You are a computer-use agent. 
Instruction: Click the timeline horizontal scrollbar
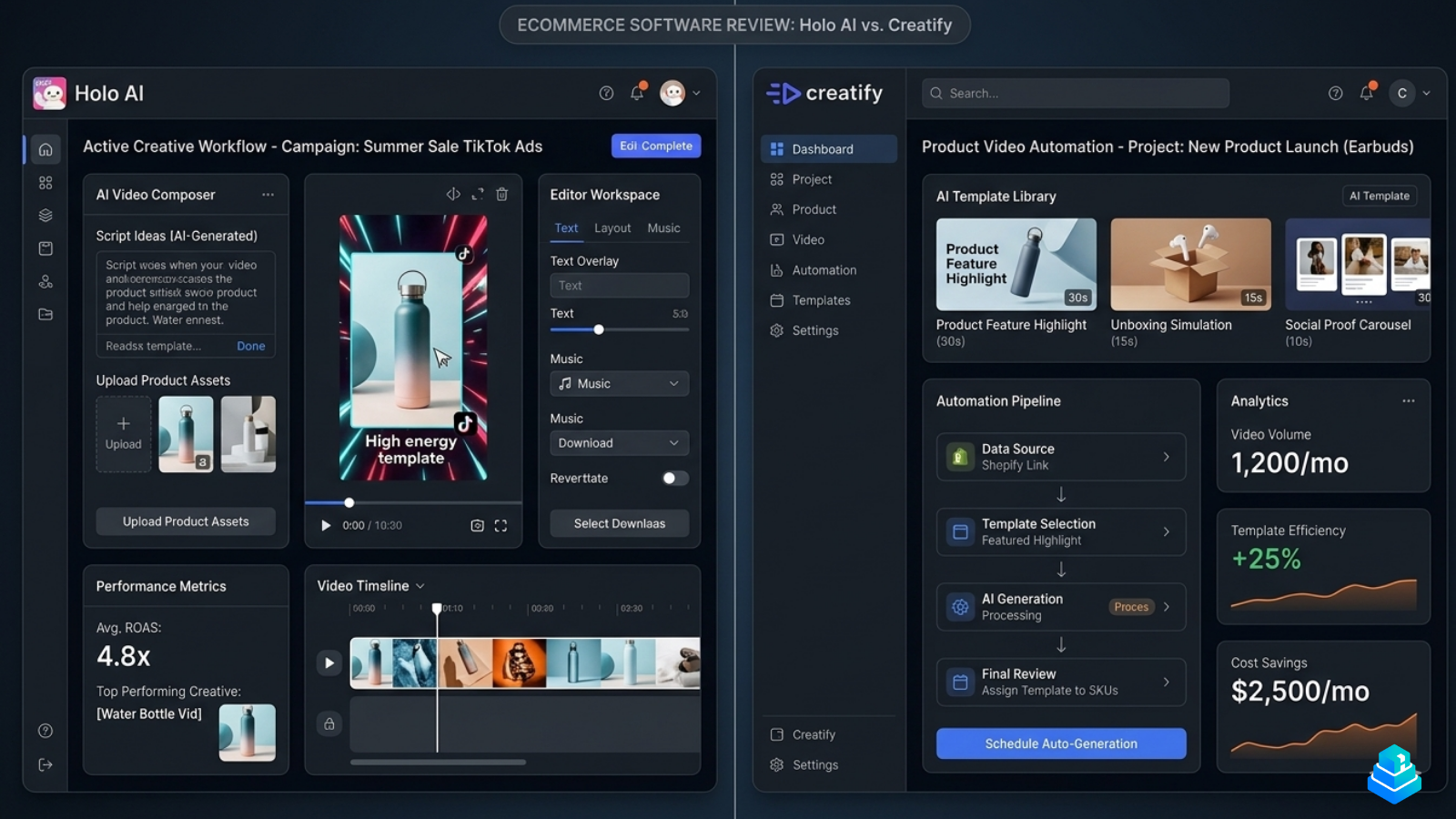(x=438, y=763)
